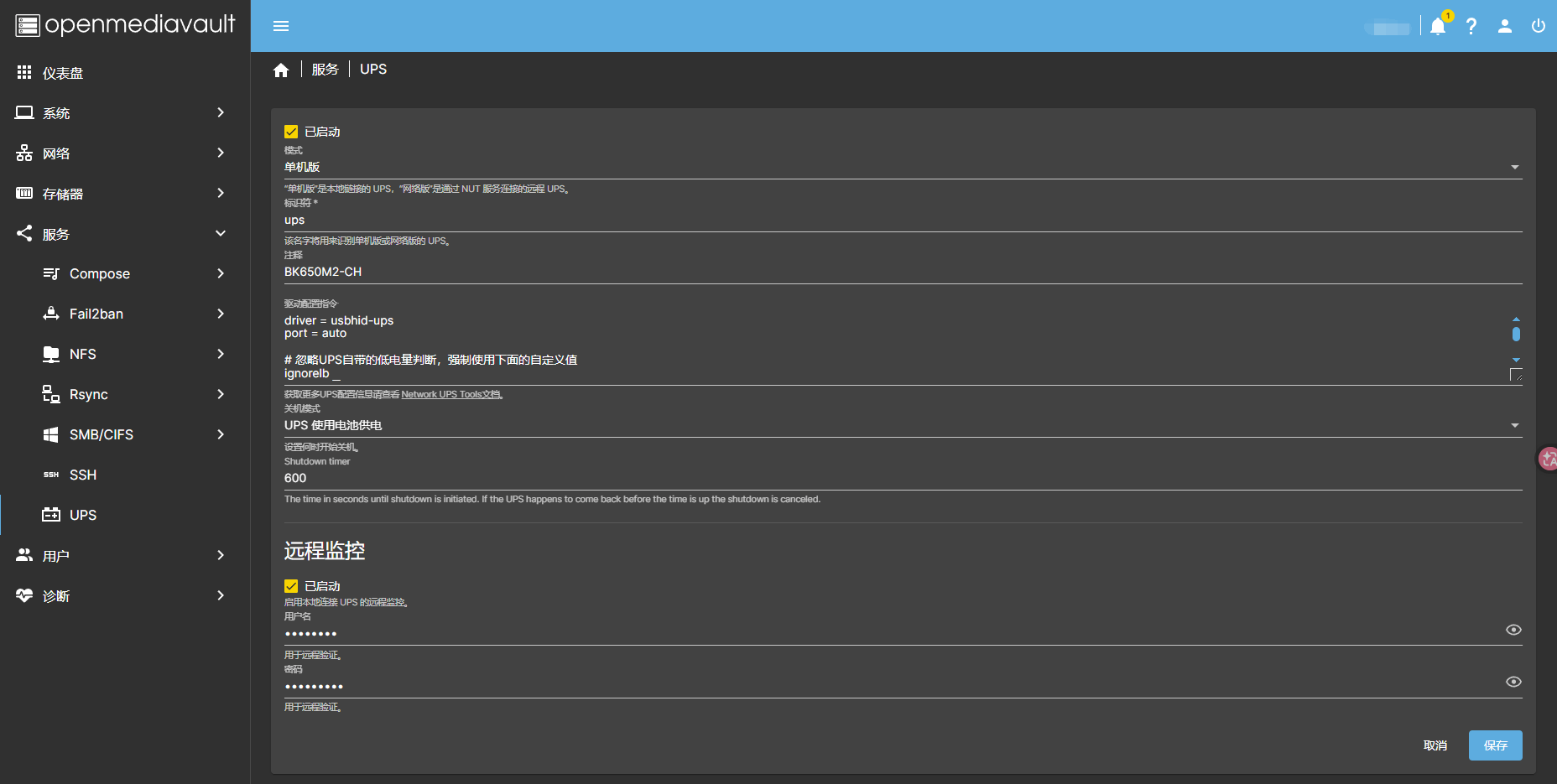Toggle the hamburger sidebar menu
Screen dimensions: 1557x784
pos(281,26)
